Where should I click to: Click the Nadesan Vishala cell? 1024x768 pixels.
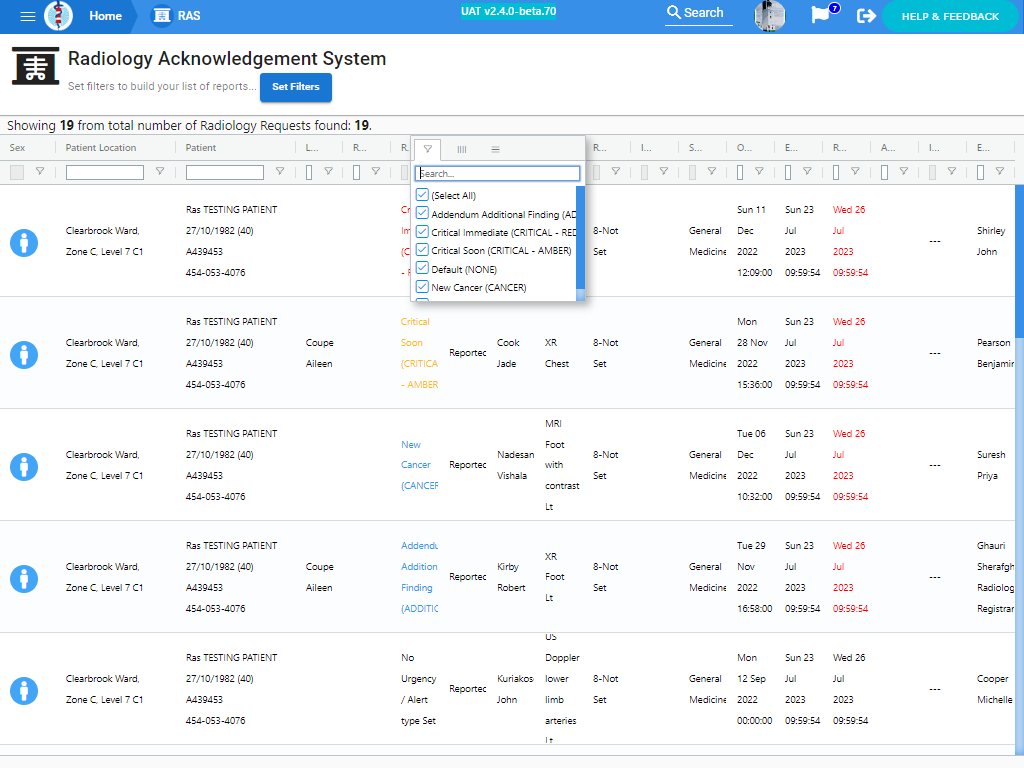click(515, 465)
